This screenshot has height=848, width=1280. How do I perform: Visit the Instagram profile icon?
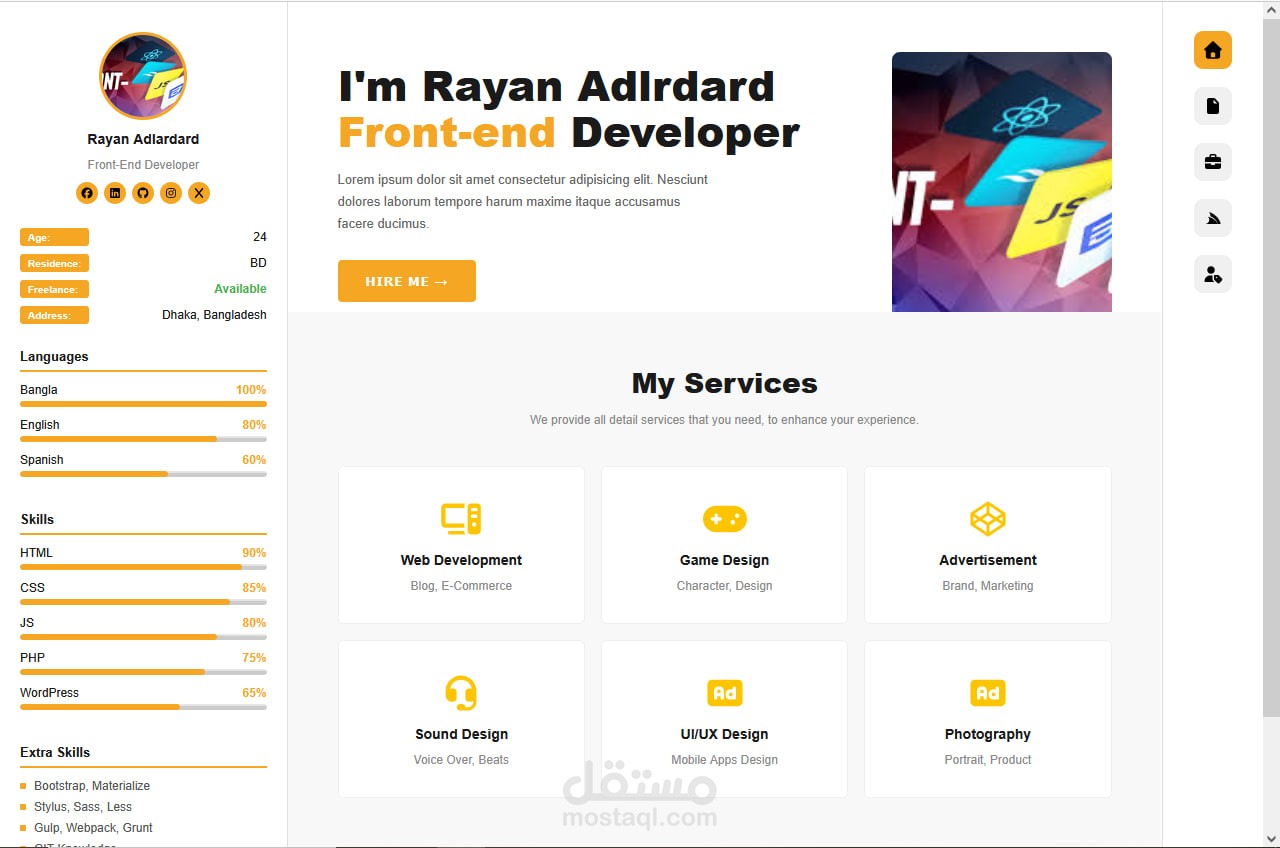click(171, 193)
